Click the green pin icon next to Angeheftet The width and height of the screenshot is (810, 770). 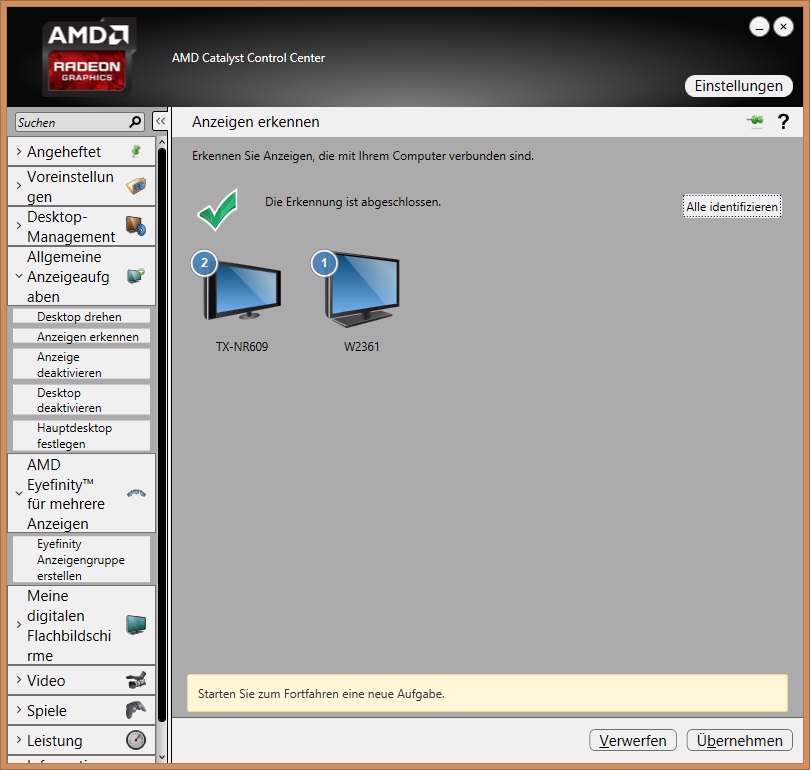click(136, 151)
